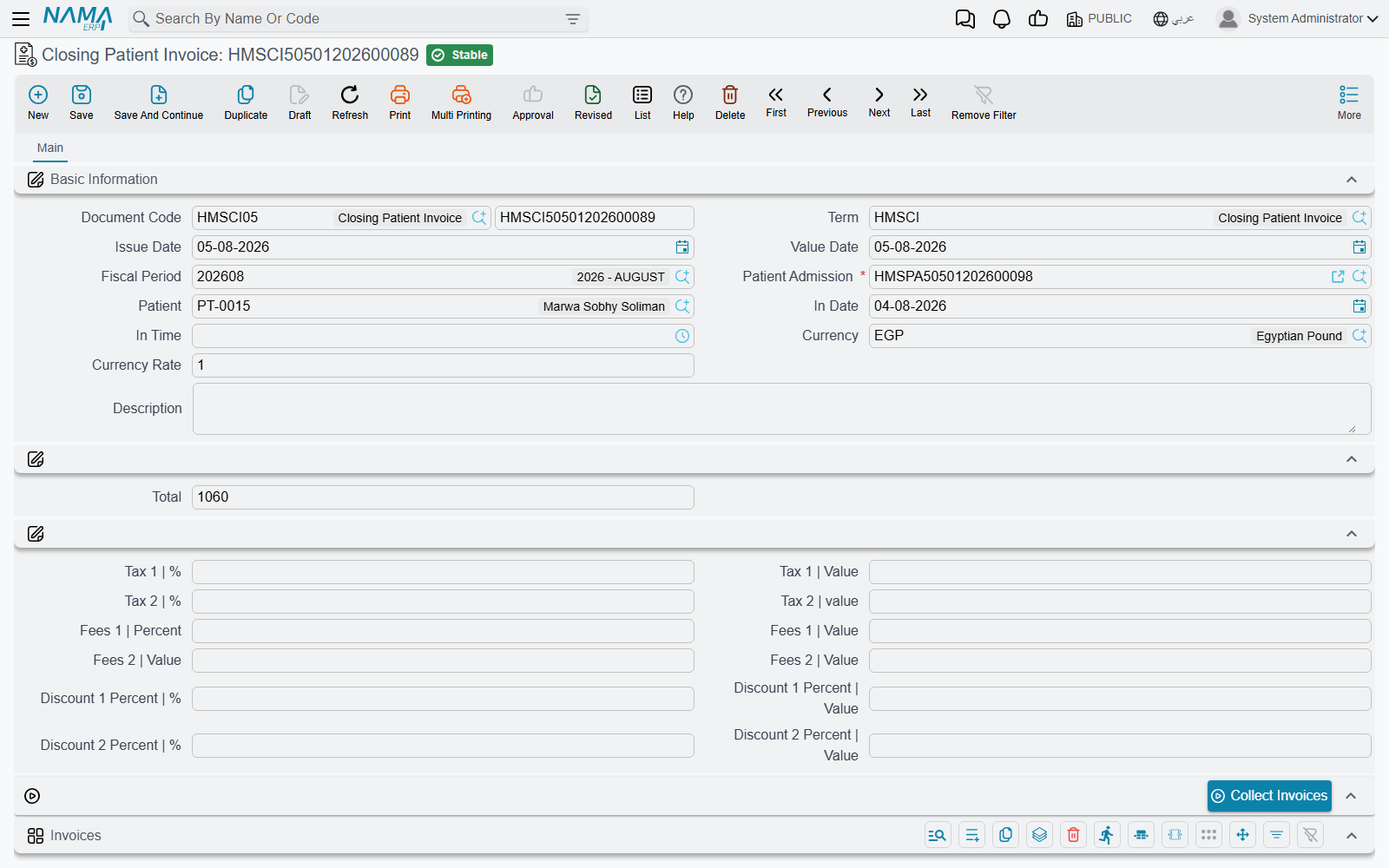1389x868 pixels.
Task: Click the copy lines icon in Invoices
Action: (1005, 835)
